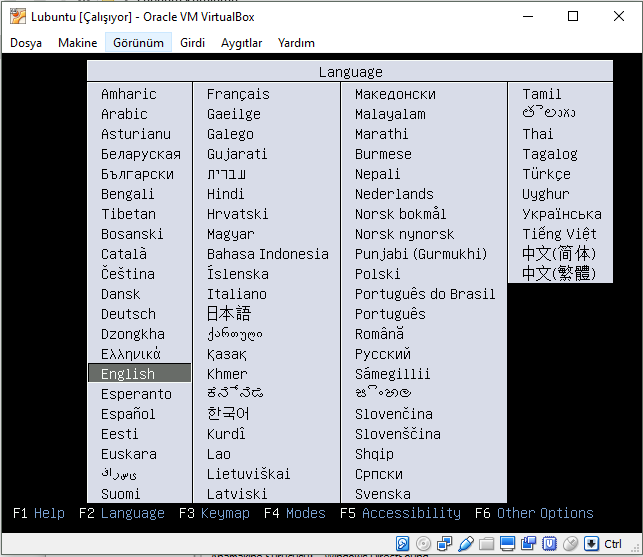Image resolution: width=643 pixels, height=557 pixels.
Task: Open the Aygıtlar menu
Action: click(x=241, y=43)
